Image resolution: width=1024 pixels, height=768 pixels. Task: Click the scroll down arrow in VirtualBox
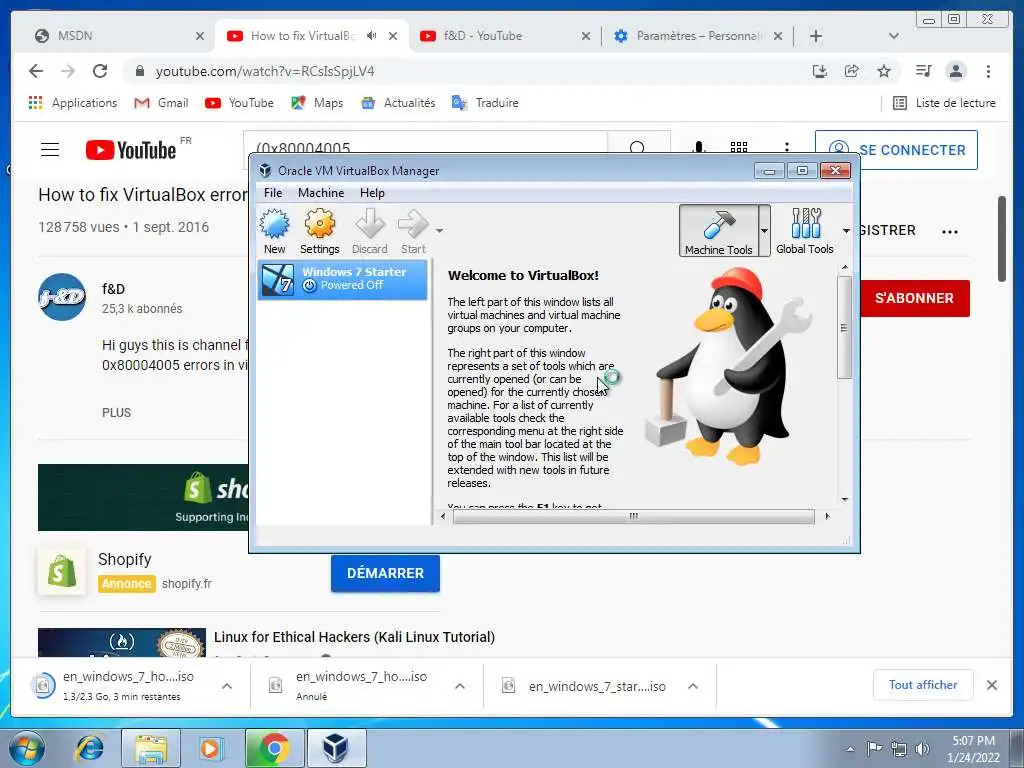(844, 500)
